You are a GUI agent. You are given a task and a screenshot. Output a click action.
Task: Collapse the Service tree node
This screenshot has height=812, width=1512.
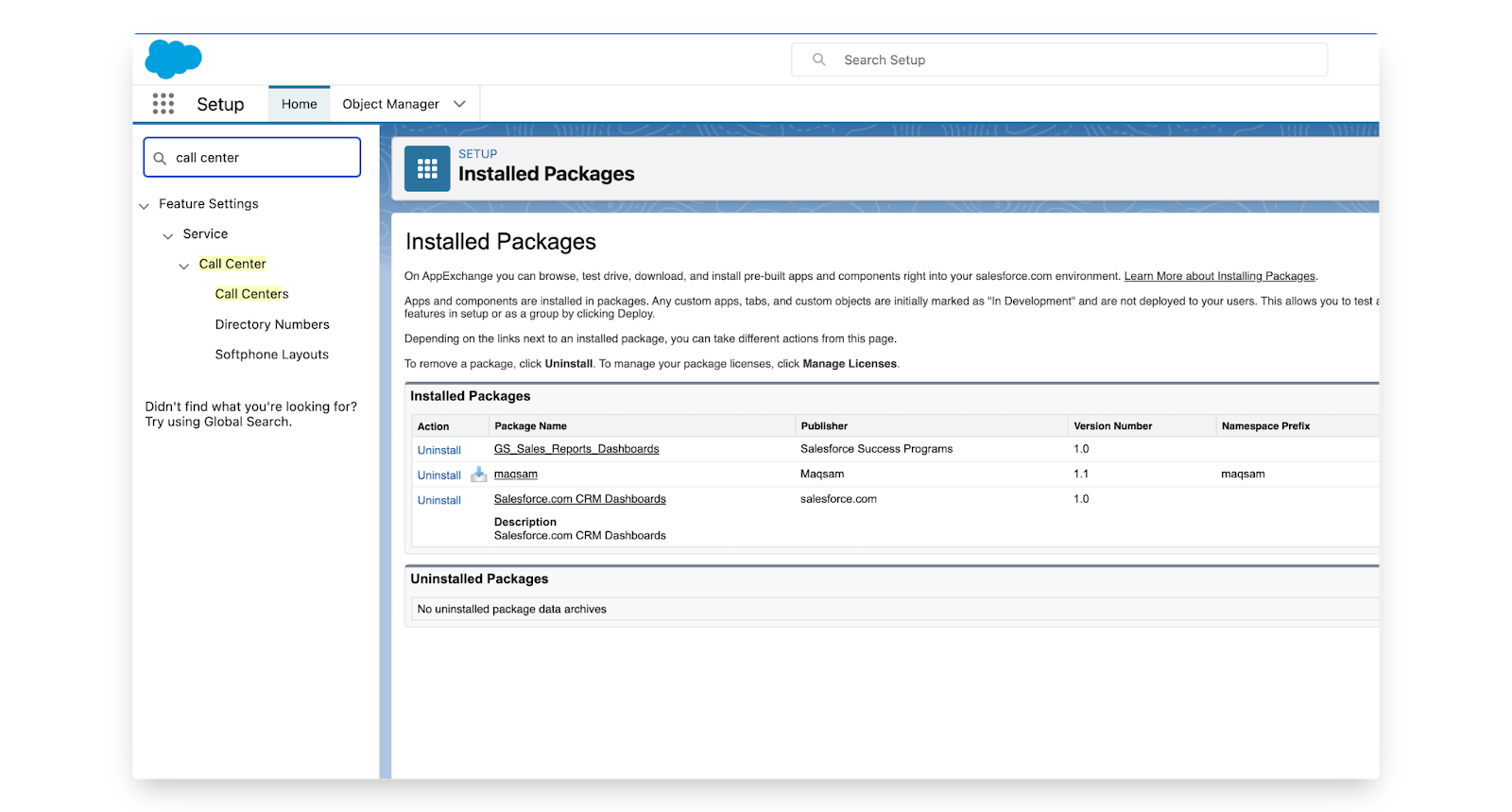[x=167, y=235]
